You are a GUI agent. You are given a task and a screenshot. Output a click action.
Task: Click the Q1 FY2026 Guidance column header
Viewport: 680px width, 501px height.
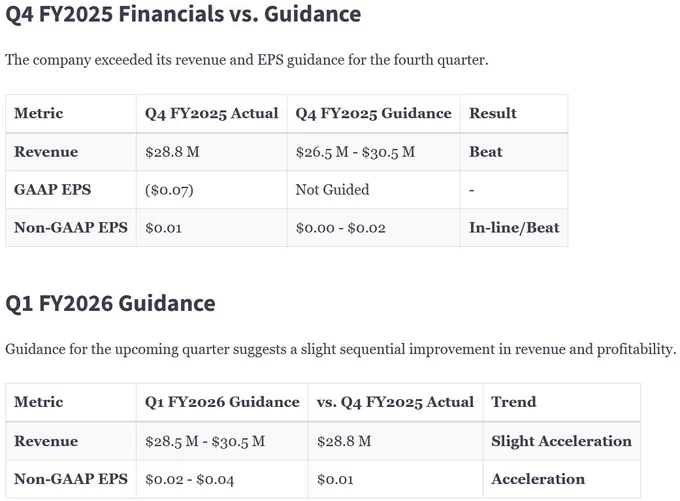pyautogui.click(x=222, y=402)
